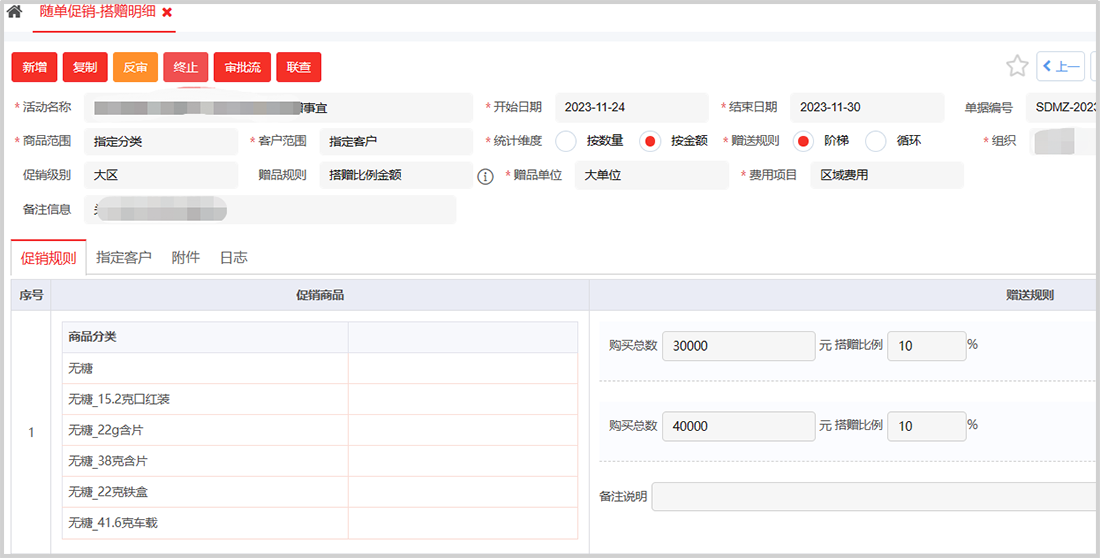Choose the 循环 gift rule radio

tap(876, 141)
